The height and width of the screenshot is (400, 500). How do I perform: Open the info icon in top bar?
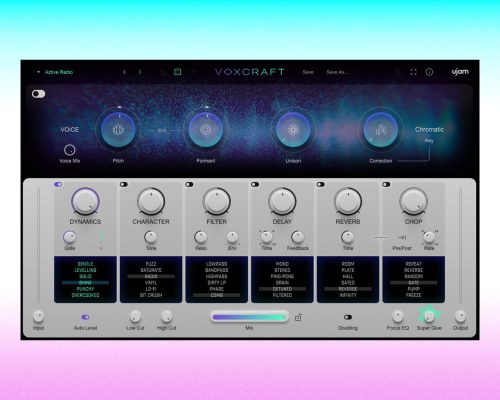coord(429,72)
